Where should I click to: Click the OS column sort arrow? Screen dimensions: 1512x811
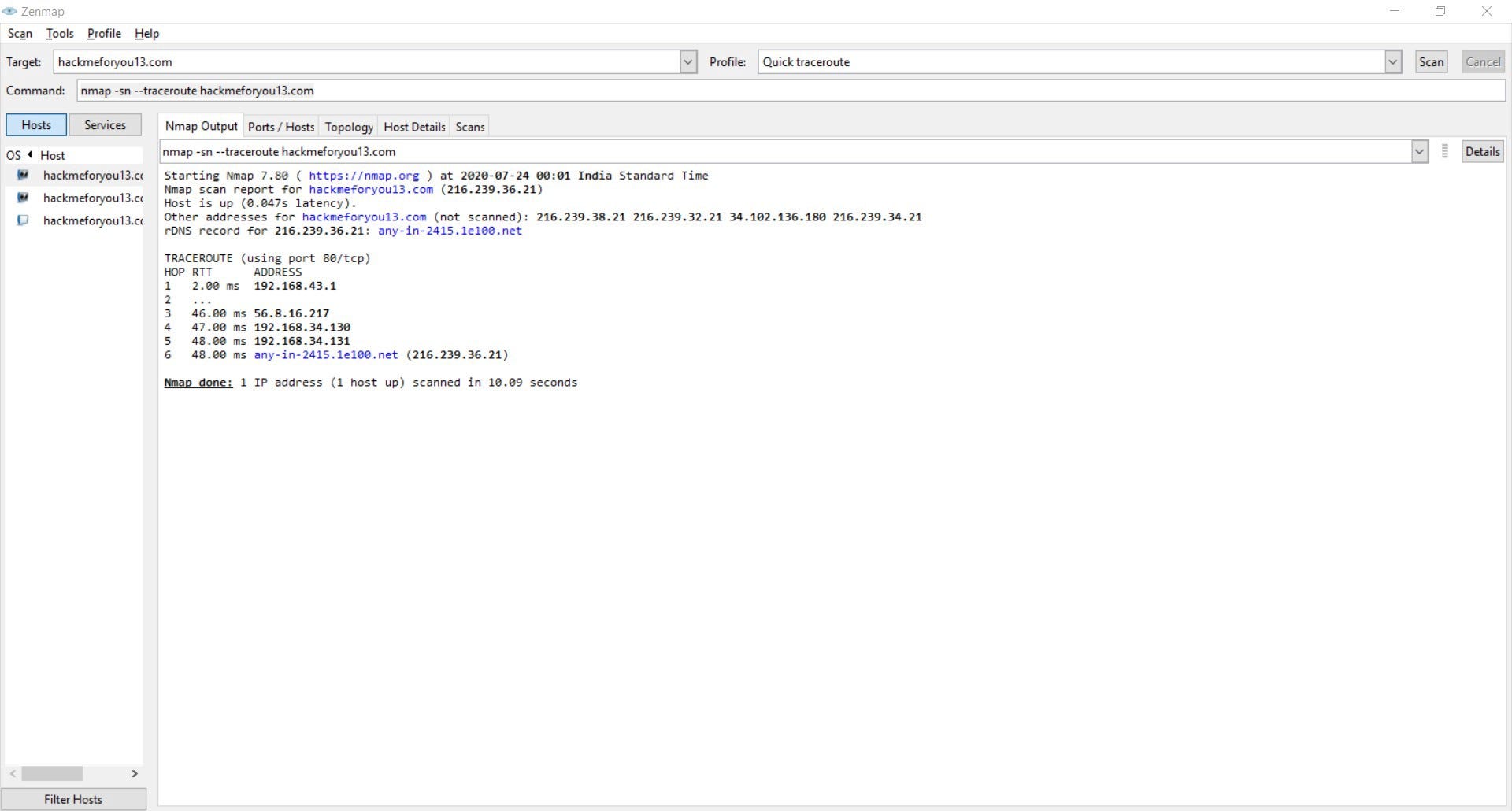30,154
